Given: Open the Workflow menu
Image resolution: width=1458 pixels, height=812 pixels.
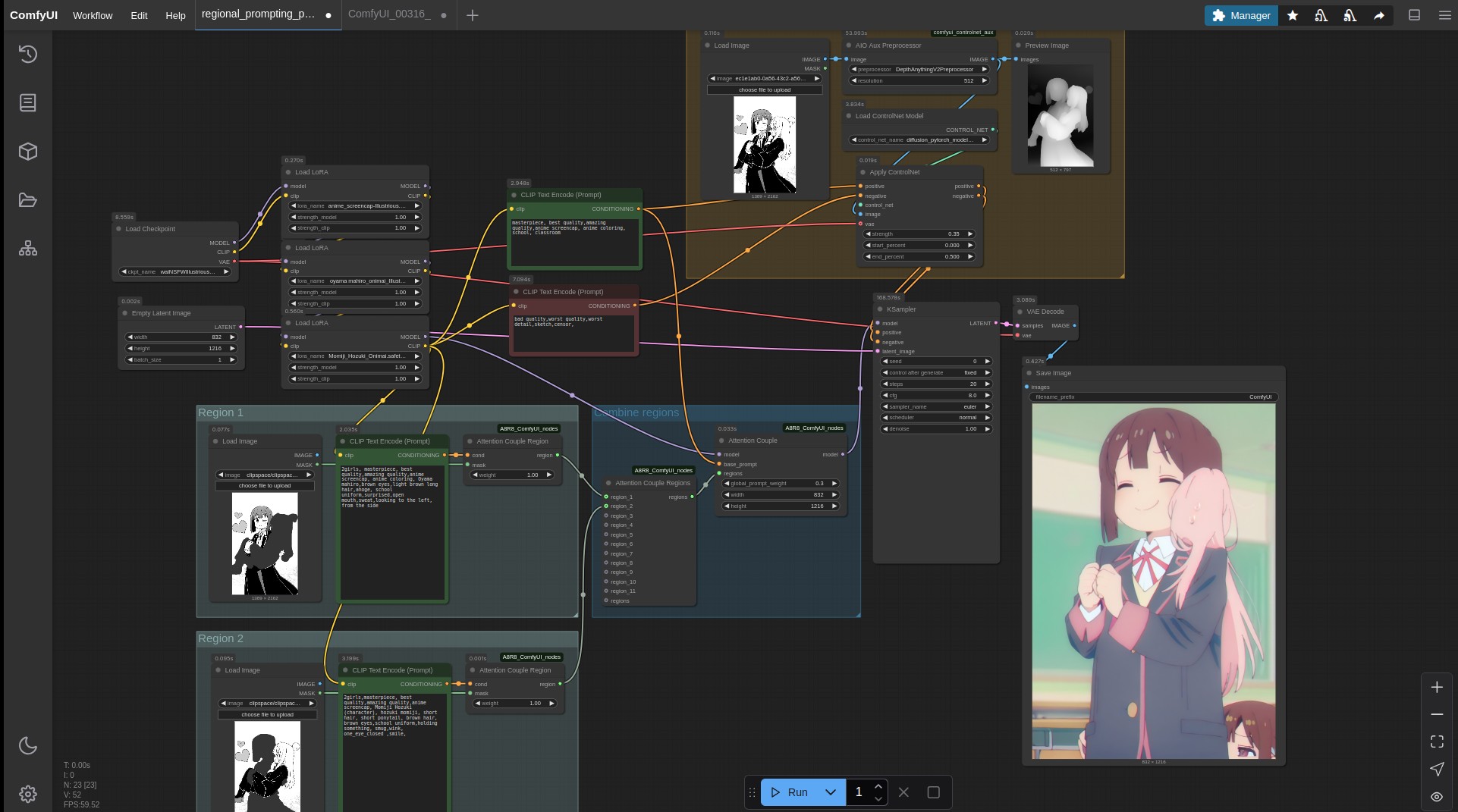Looking at the screenshot, I should (x=93, y=15).
